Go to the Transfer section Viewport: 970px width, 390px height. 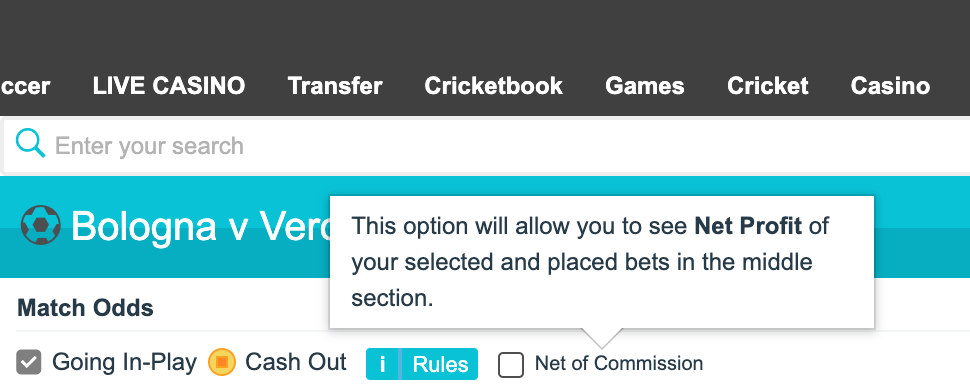point(335,85)
